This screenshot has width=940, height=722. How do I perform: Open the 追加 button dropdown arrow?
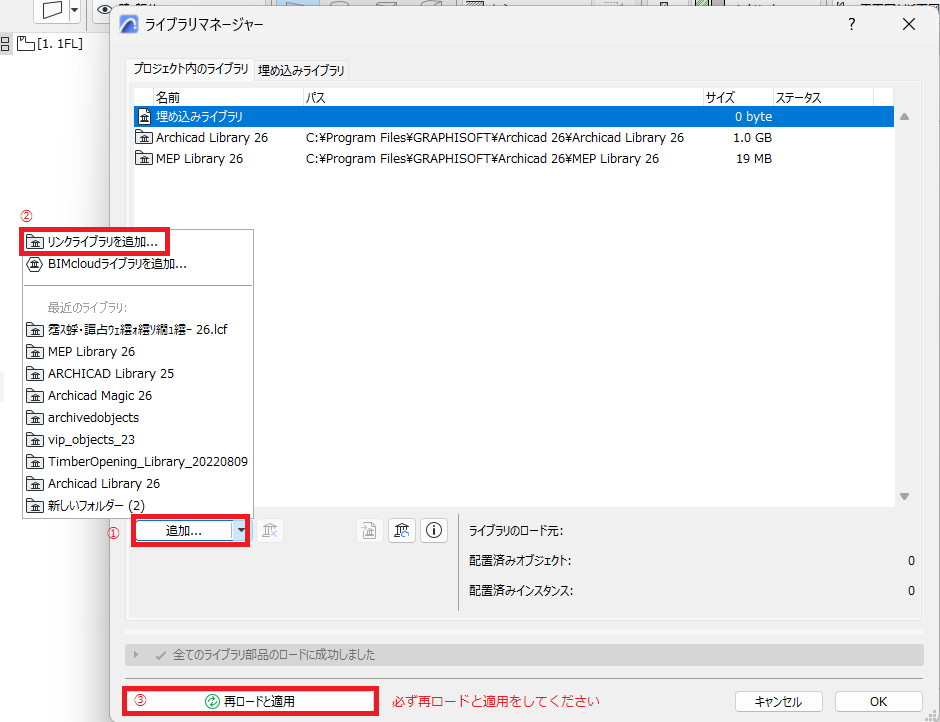click(240, 531)
